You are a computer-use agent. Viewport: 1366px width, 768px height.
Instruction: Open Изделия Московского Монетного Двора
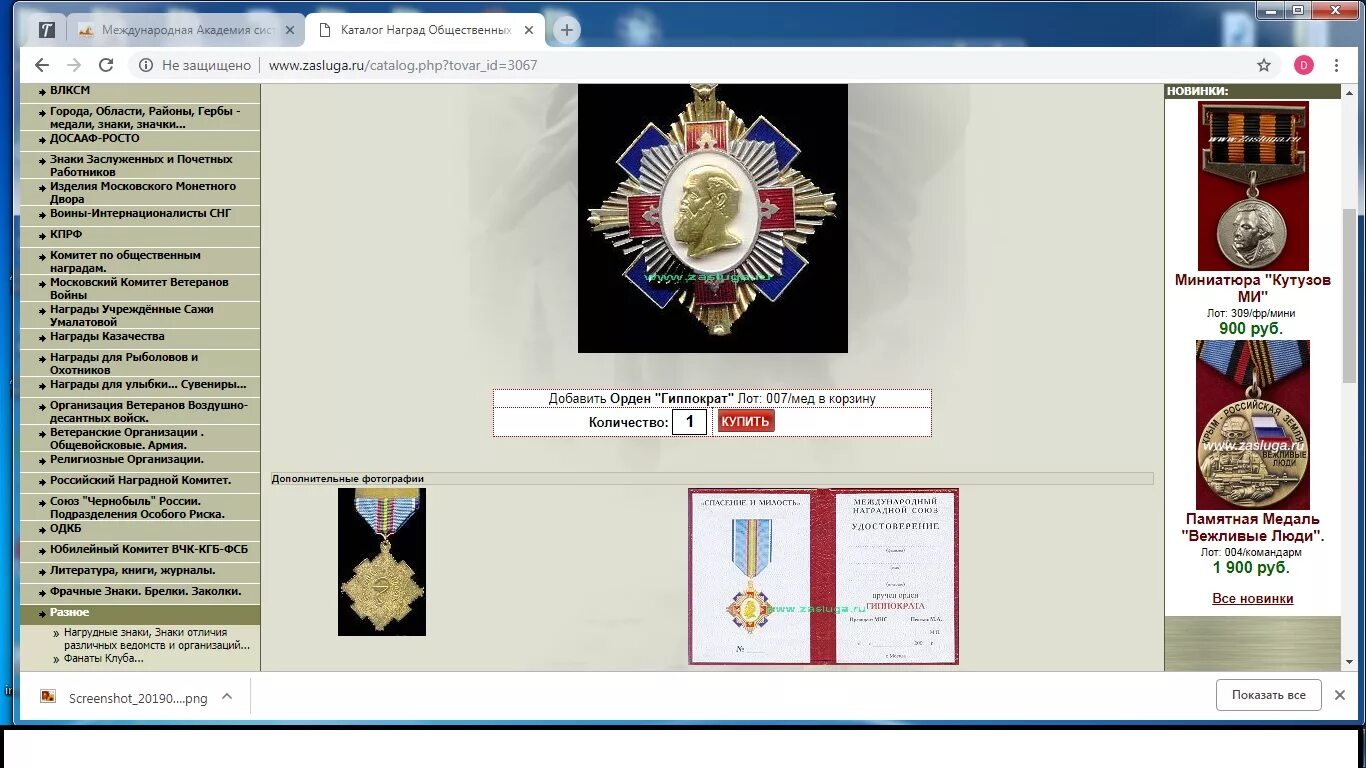point(143,192)
